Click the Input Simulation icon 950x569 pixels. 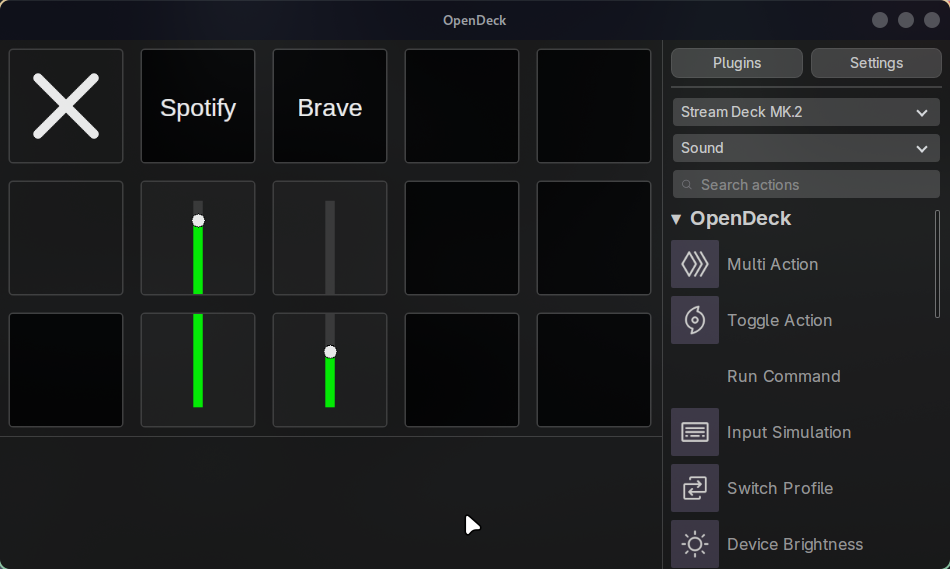pos(695,432)
